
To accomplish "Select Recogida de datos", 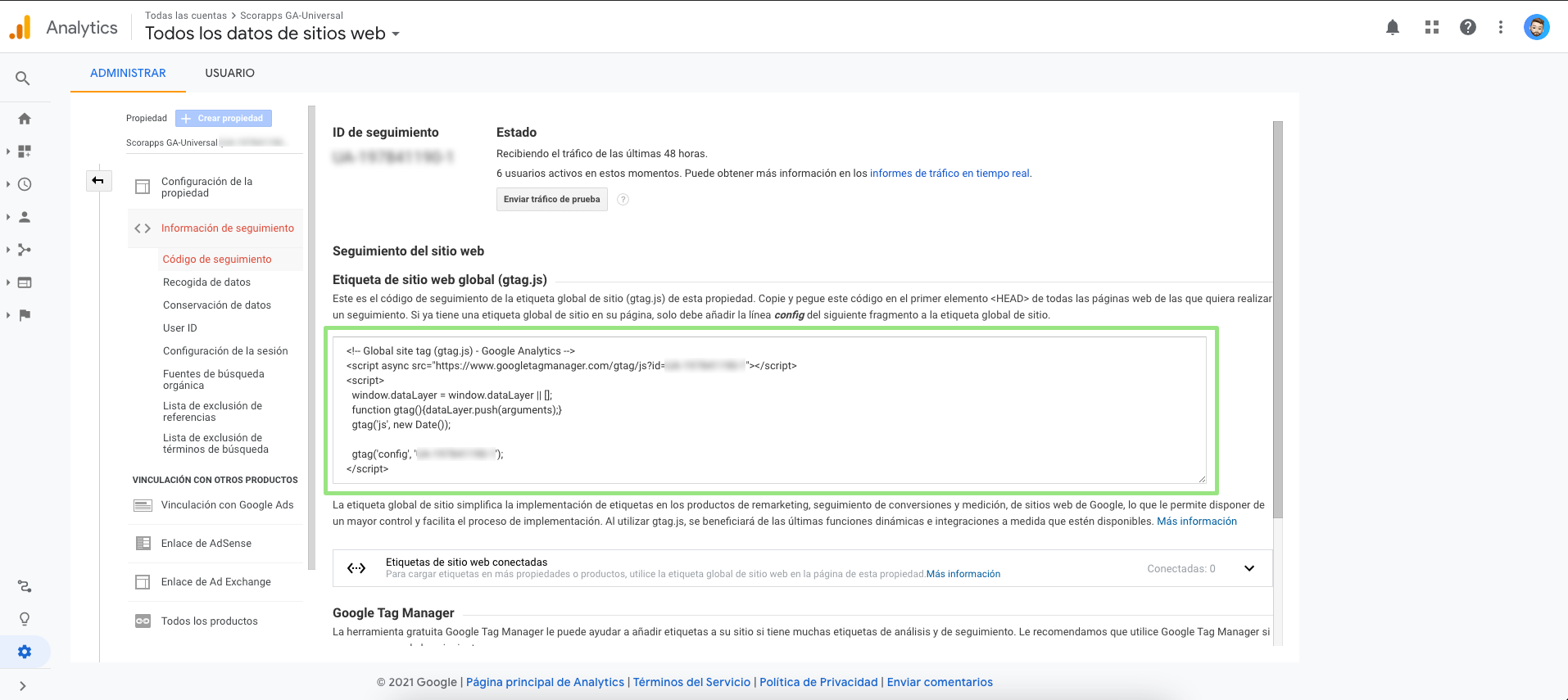I will click(x=206, y=282).
